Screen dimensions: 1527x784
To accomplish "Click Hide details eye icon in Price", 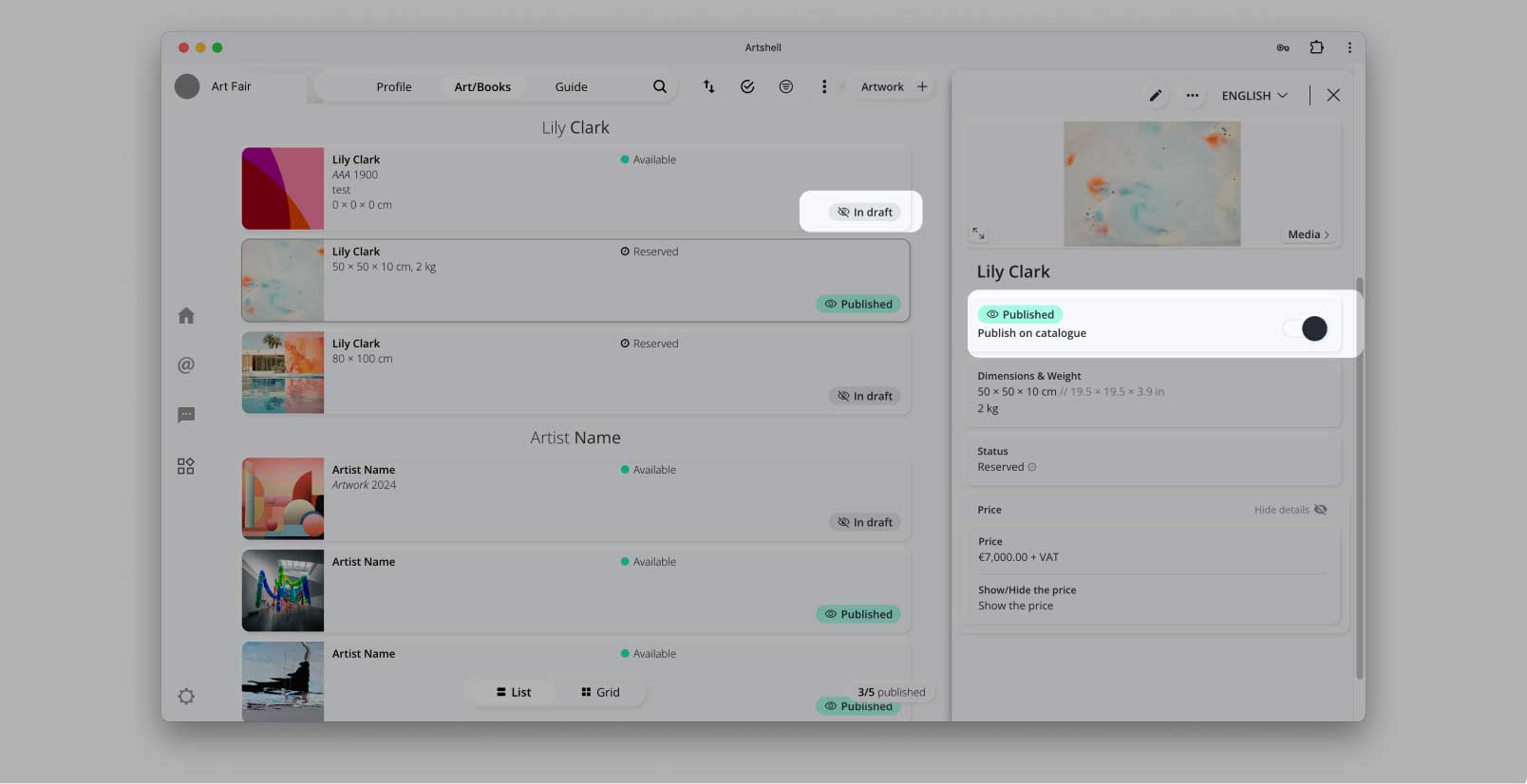I will 1320,510.
